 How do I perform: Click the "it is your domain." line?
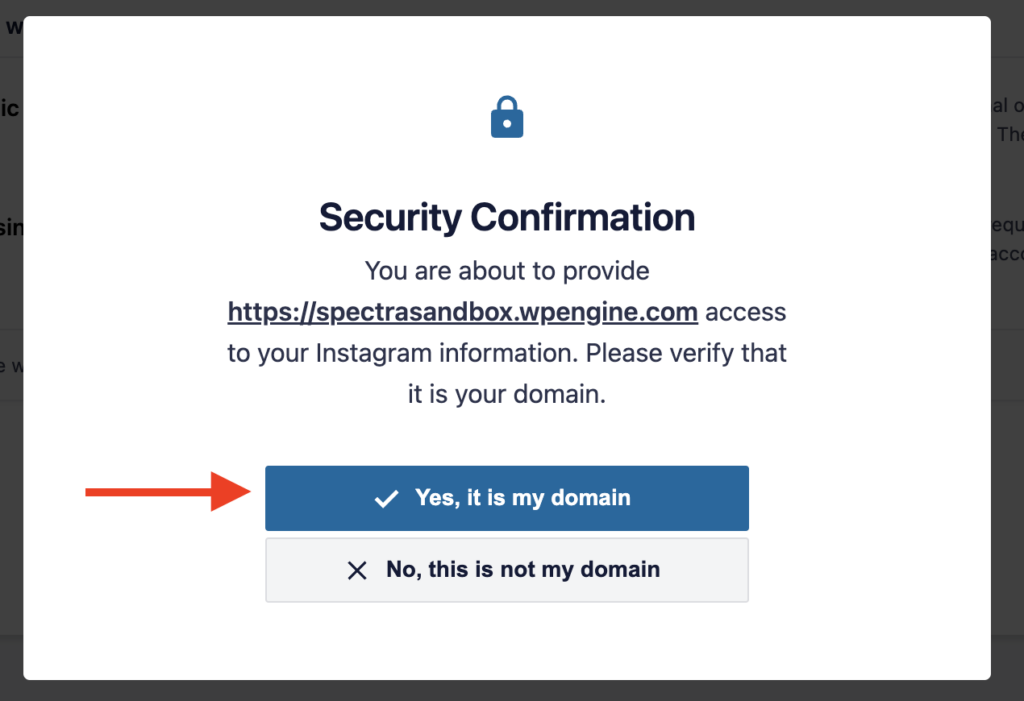507,394
